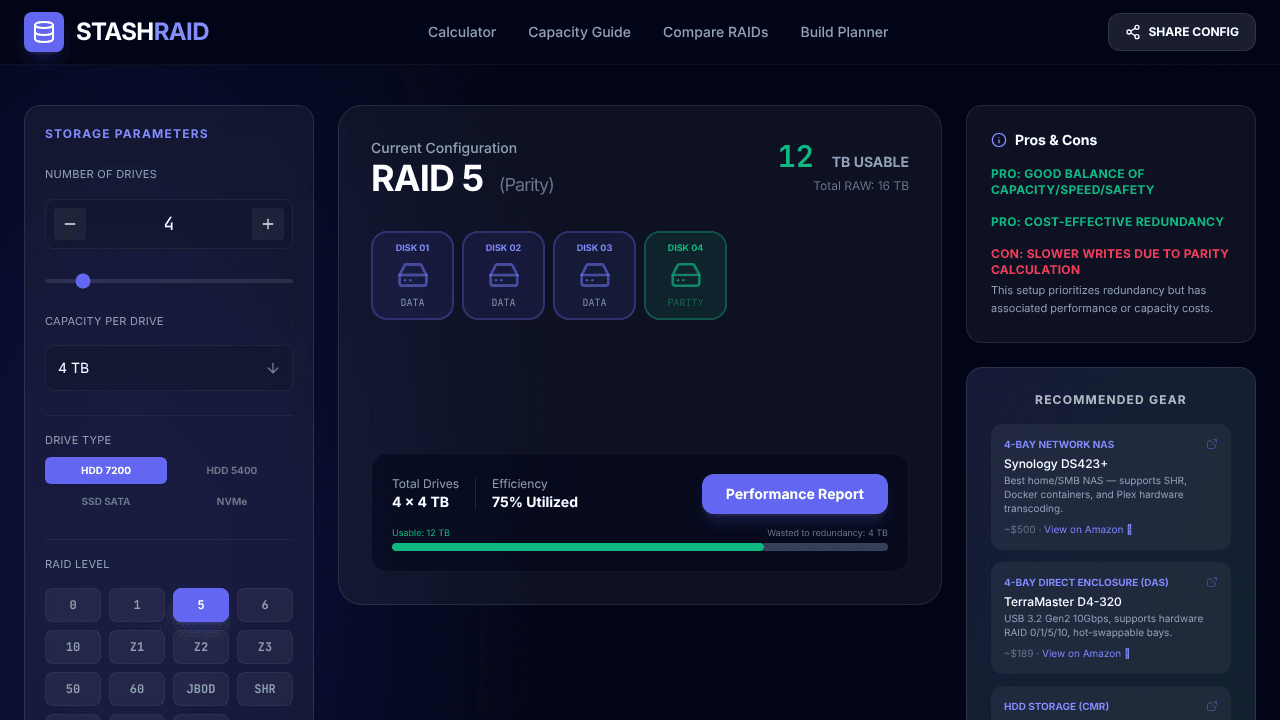
Task: Click the number of drives slider handle
Action: point(83,281)
